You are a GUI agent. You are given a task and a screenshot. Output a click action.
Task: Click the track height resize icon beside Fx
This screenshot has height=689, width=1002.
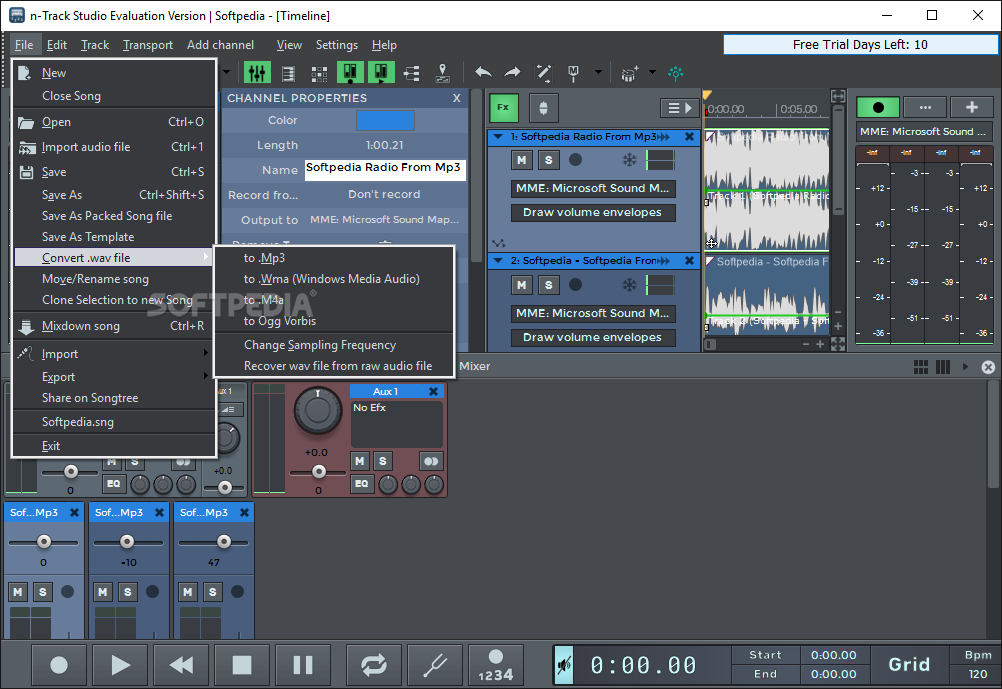(543, 108)
